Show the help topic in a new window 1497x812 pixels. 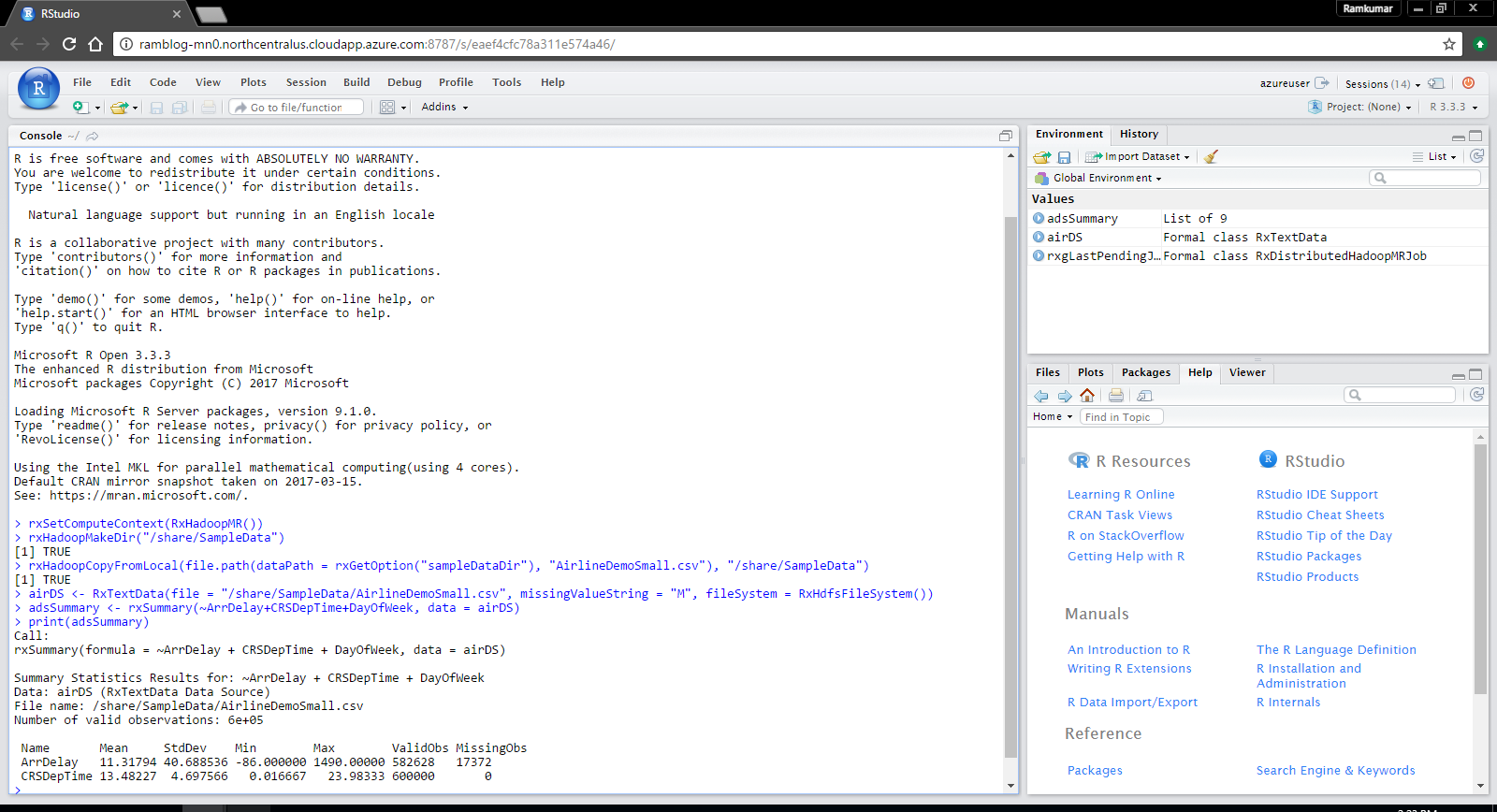[1144, 396]
